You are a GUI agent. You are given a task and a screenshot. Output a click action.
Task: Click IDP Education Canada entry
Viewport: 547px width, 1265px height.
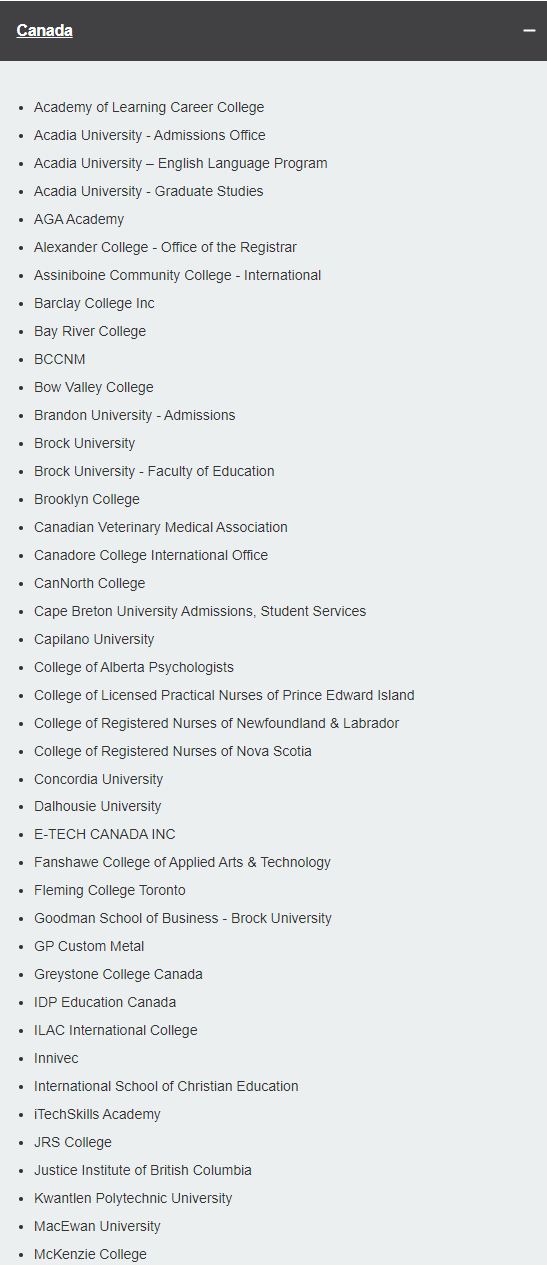coord(105,1002)
